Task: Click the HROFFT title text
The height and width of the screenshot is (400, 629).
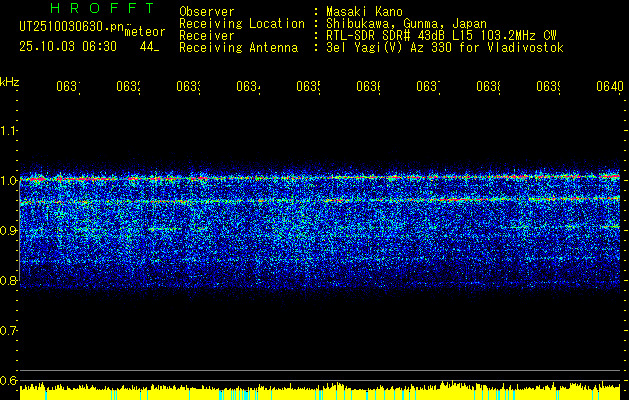Action: tap(102, 8)
